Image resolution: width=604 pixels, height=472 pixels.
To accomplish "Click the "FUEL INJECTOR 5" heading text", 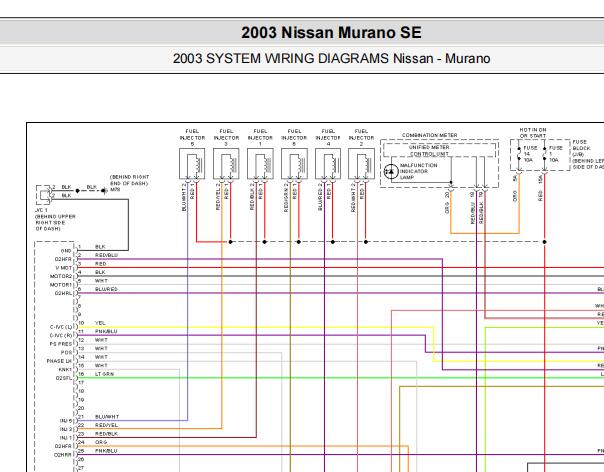I will point(192,138).
